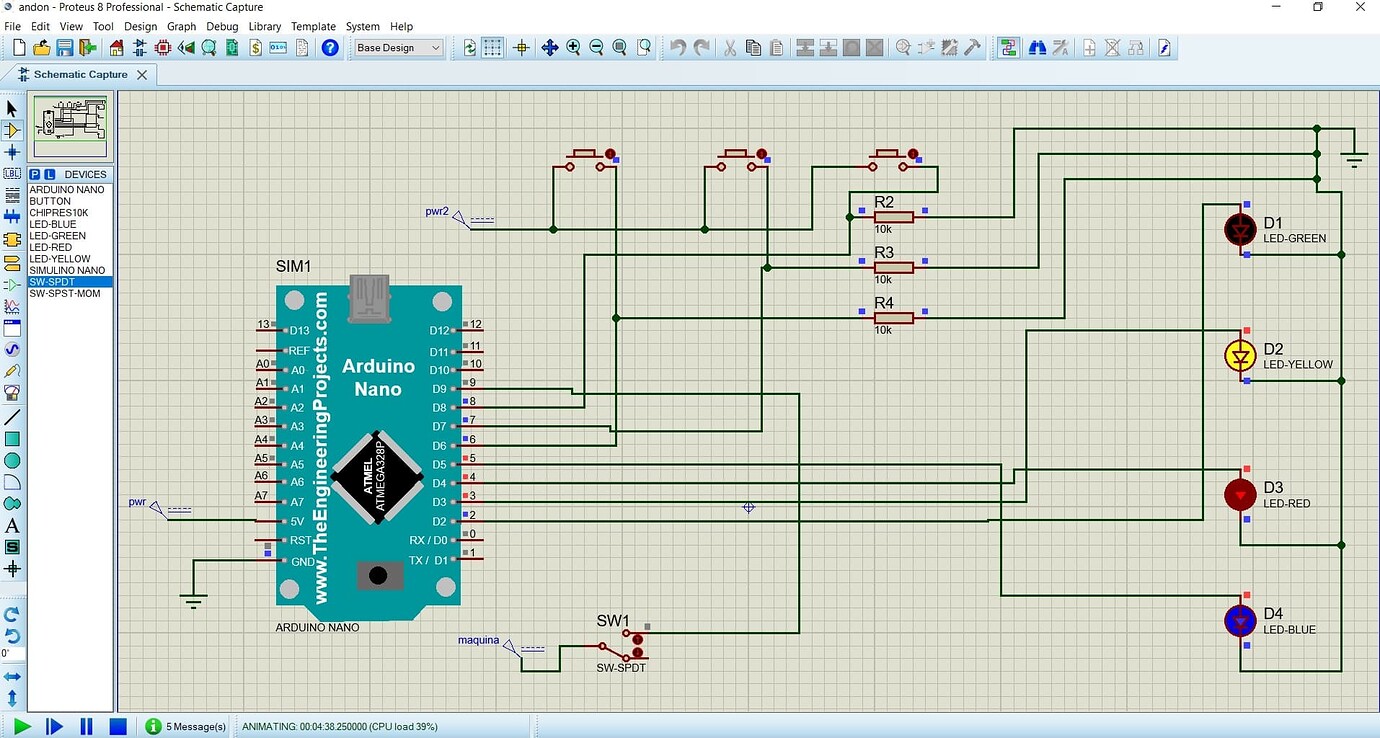Screen dimensions: 1380x738
Task: Toggle the snap grid display icon
Action: click(493, 47)
